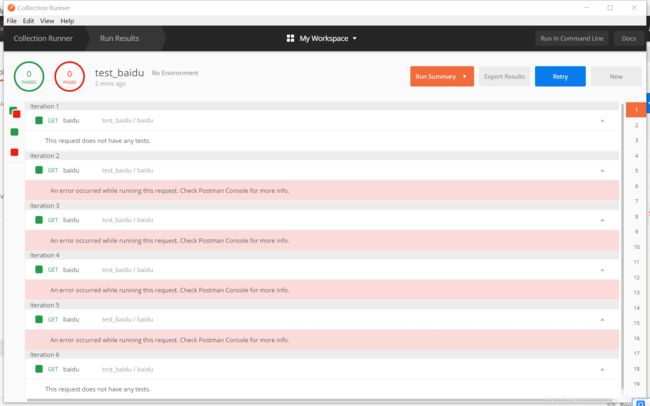Jump to iteration 16 in number list
Screen dimensions: 650x406
point(636,338)
